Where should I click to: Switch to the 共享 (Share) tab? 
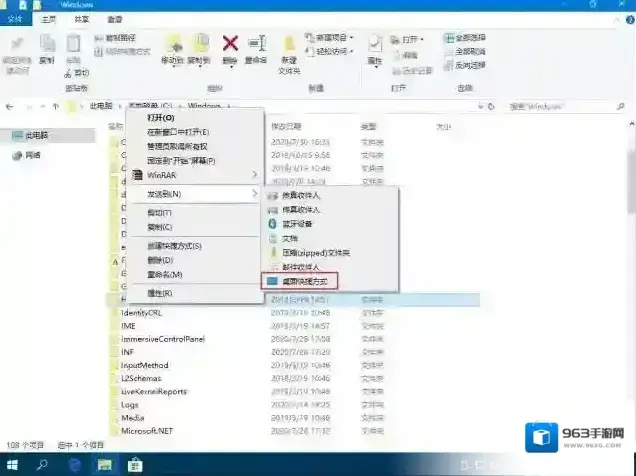click(82, 19)
